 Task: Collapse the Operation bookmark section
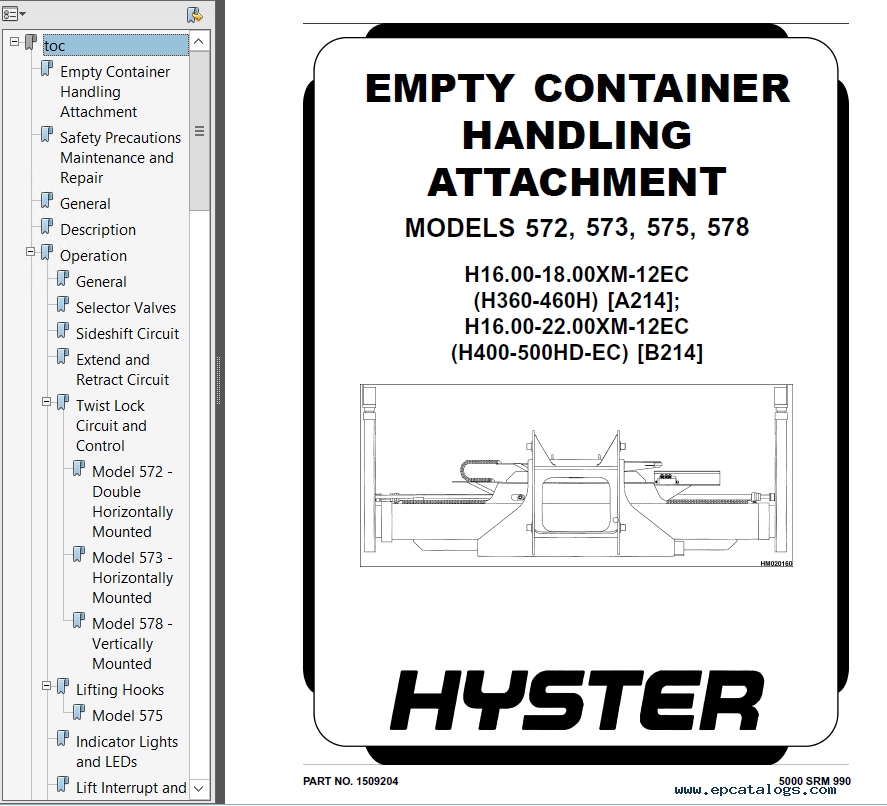point(31,252)
